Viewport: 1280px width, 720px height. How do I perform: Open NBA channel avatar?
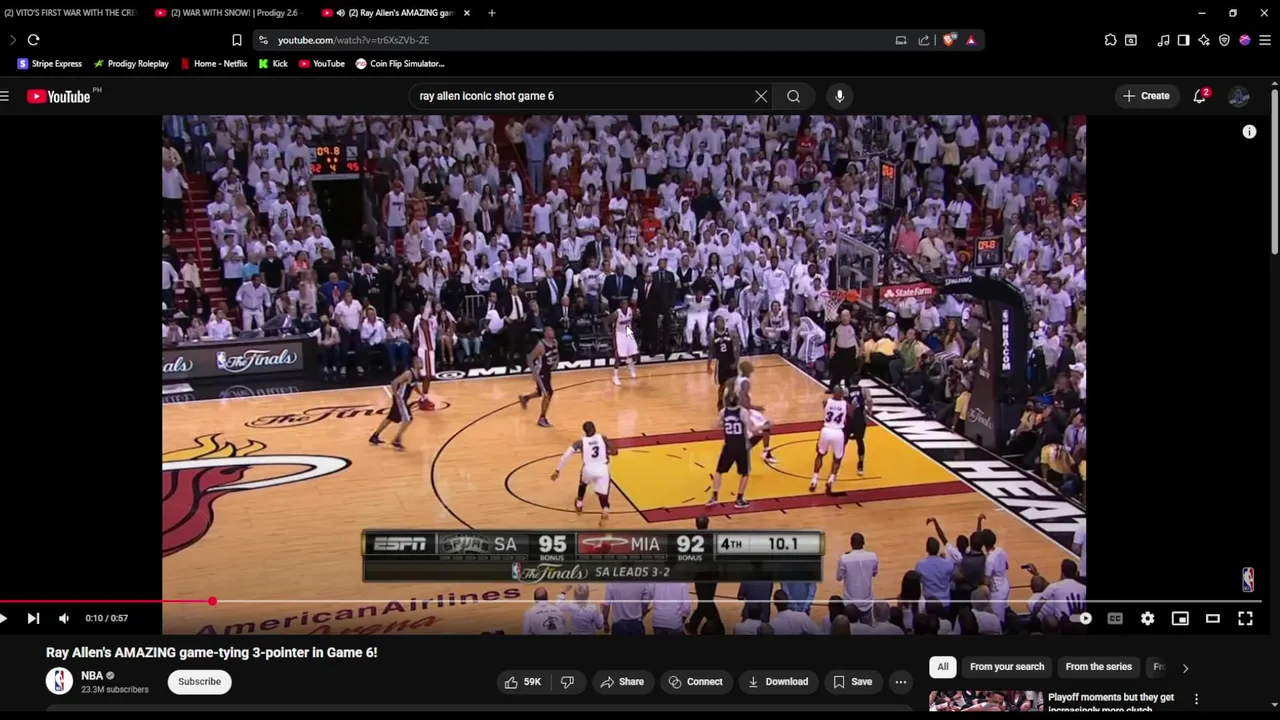[x=59, y=681]
